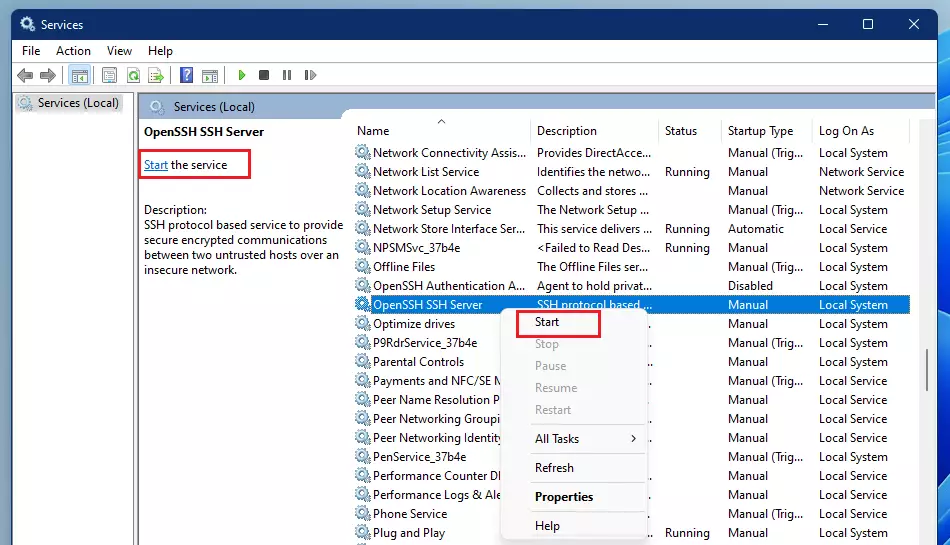The image size is (950, 545).
Task: Select the OpenSSH SSH Server row
Action: pyautogui.click(x=631, y=305)
